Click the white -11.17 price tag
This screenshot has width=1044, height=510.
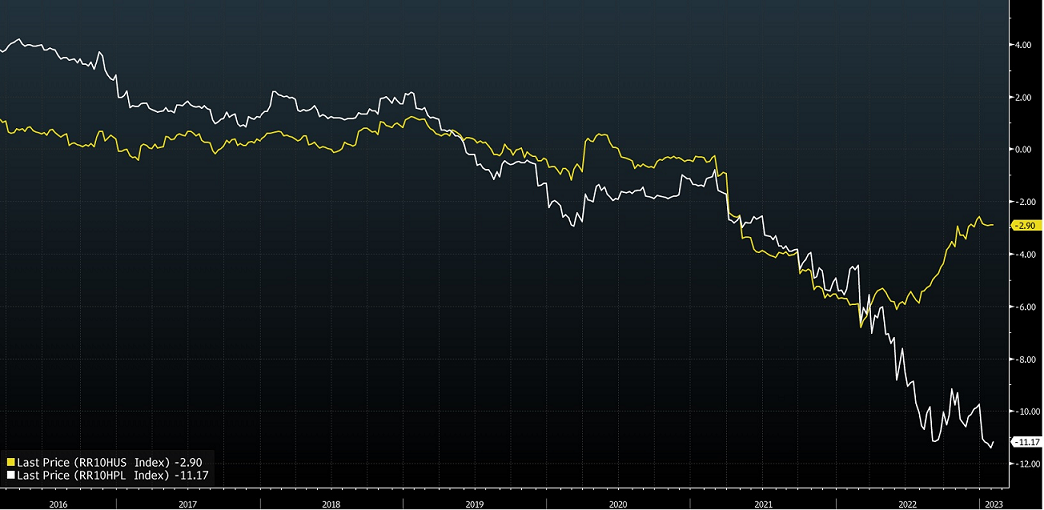pos(1027,442)
